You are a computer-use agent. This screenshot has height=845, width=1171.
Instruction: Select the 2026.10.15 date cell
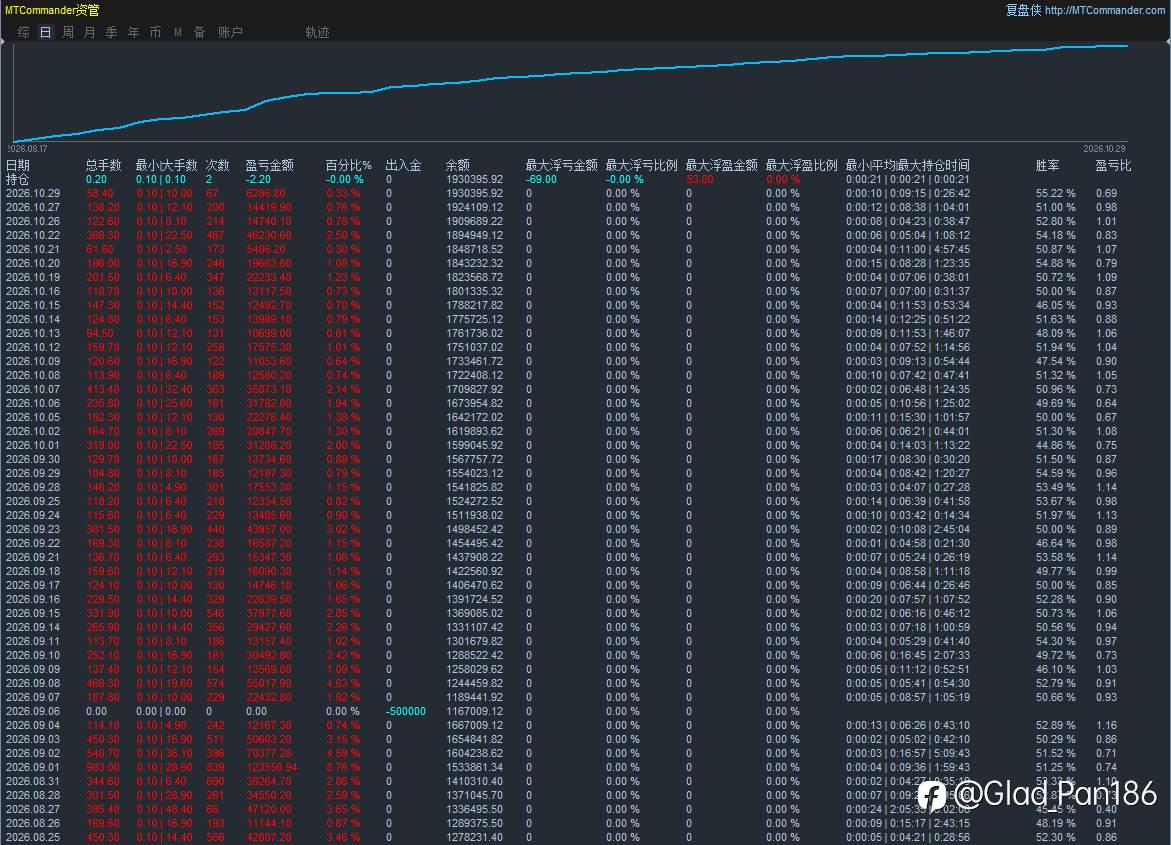click(33, 305)
